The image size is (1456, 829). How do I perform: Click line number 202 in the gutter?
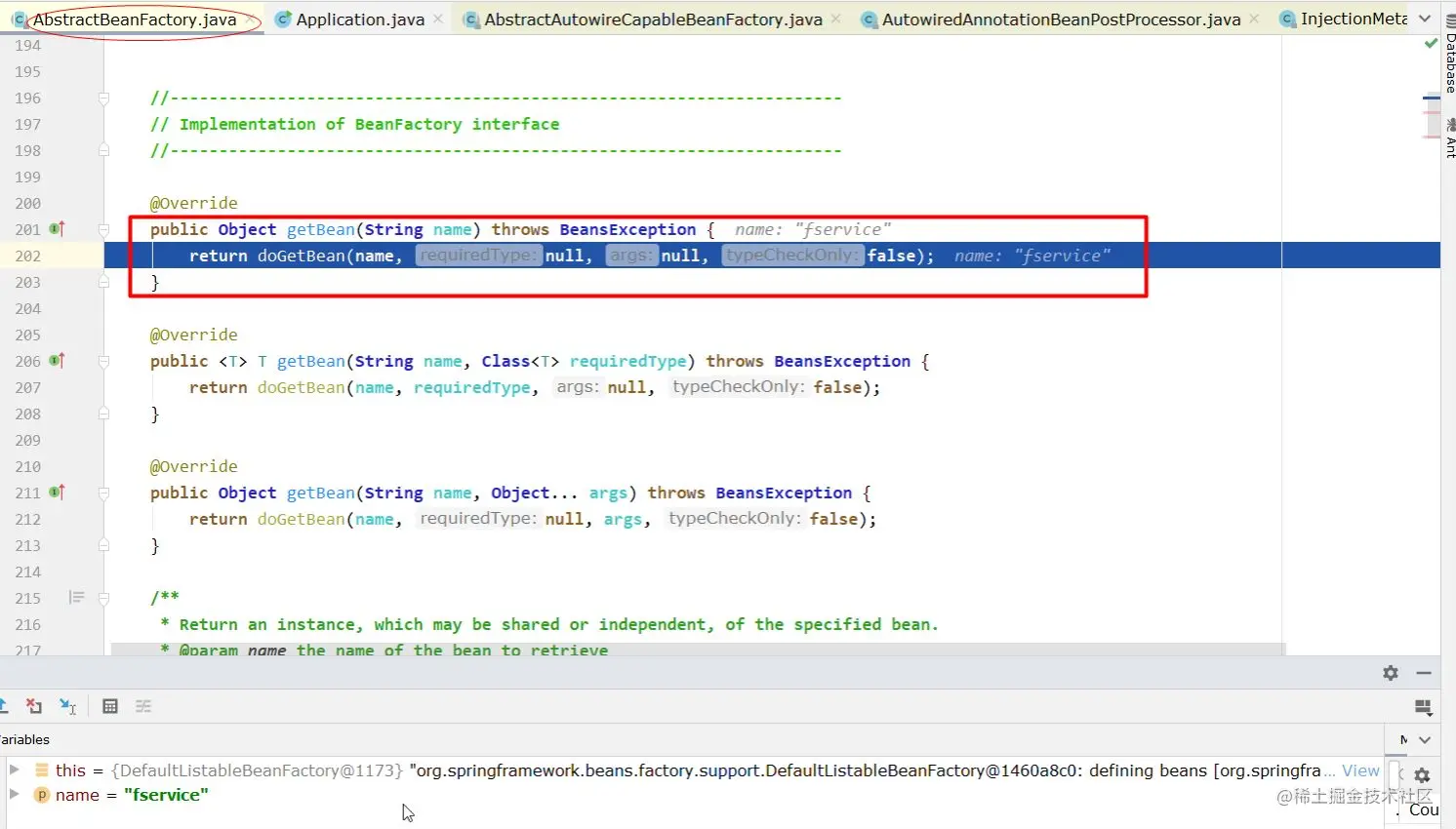[28, 256]
